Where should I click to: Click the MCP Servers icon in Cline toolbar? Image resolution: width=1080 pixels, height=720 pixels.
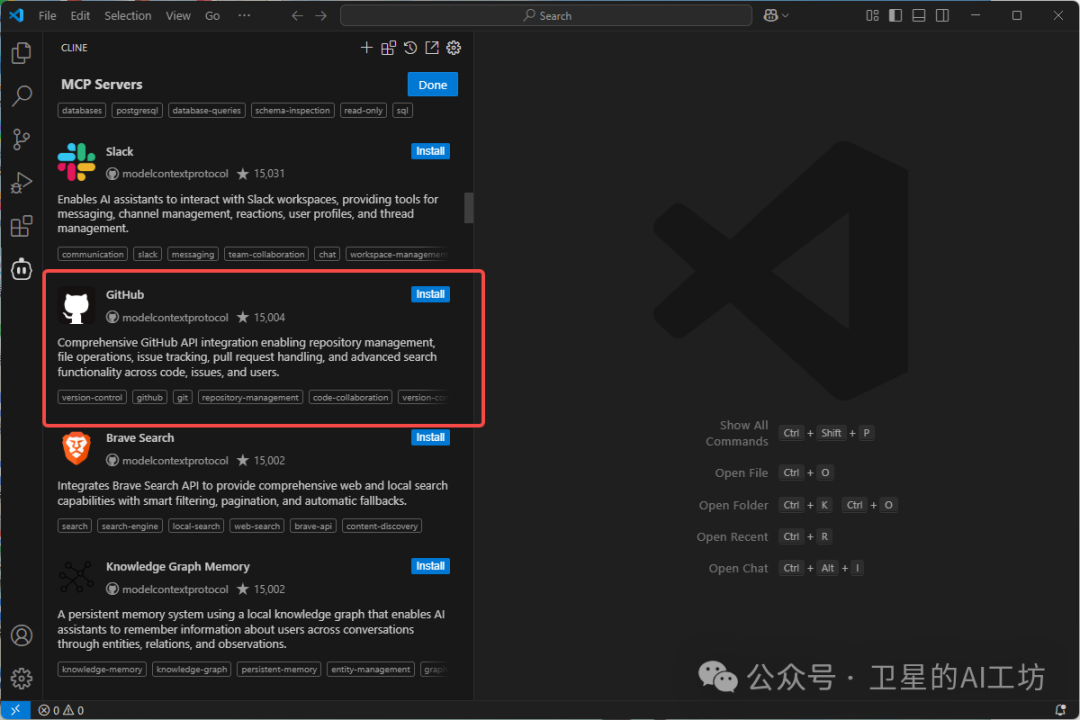(x=388, y=47)
